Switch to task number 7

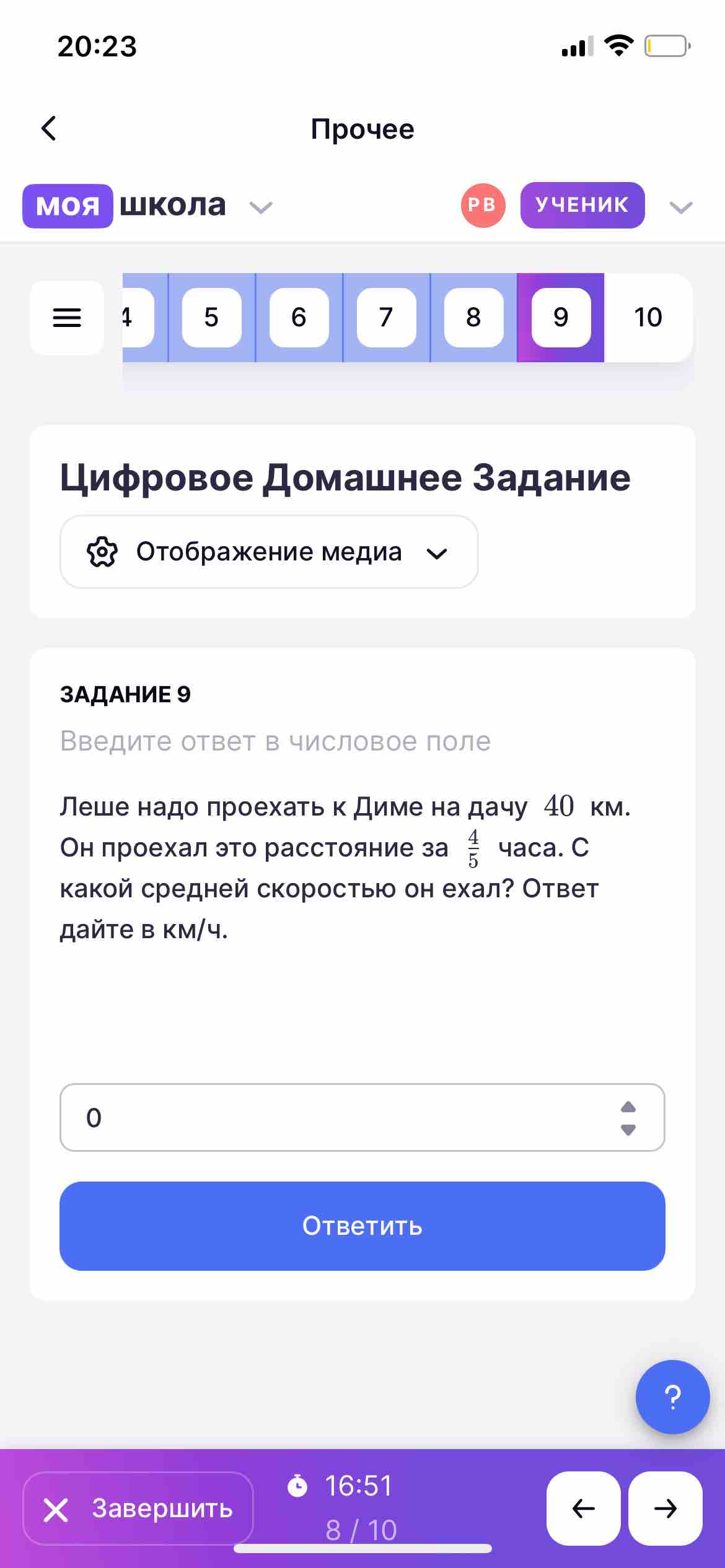click(386, 317)
